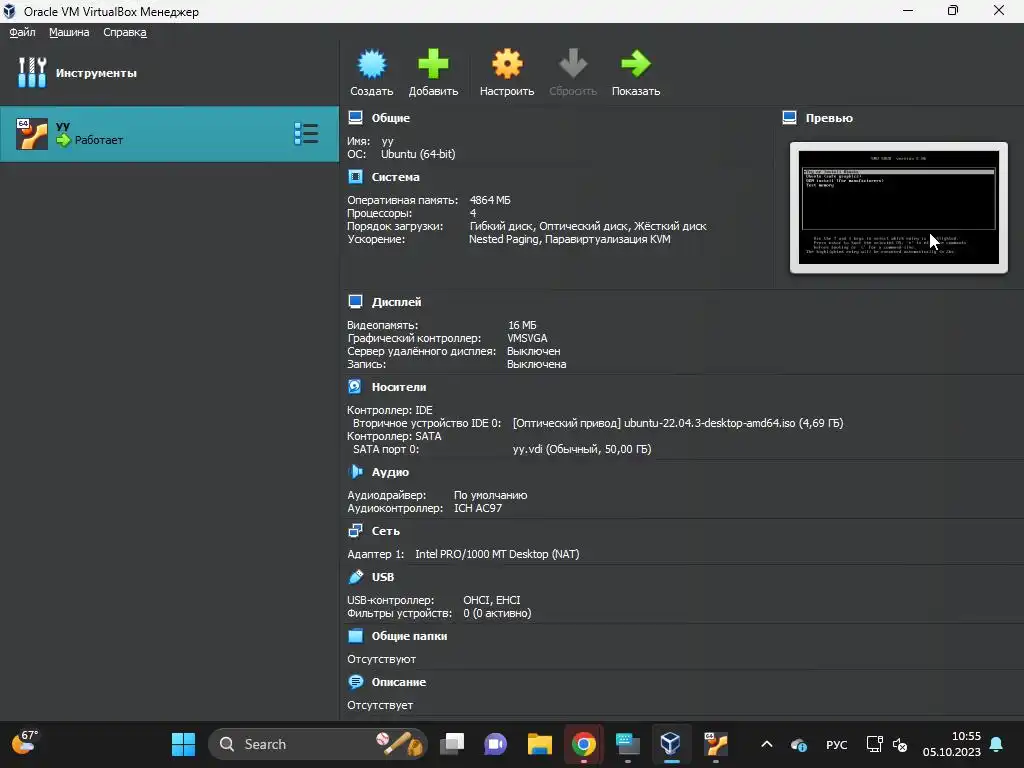Open the Аудио settings heading link
This screenshot has width=1024, height=768.
(390, 472)
